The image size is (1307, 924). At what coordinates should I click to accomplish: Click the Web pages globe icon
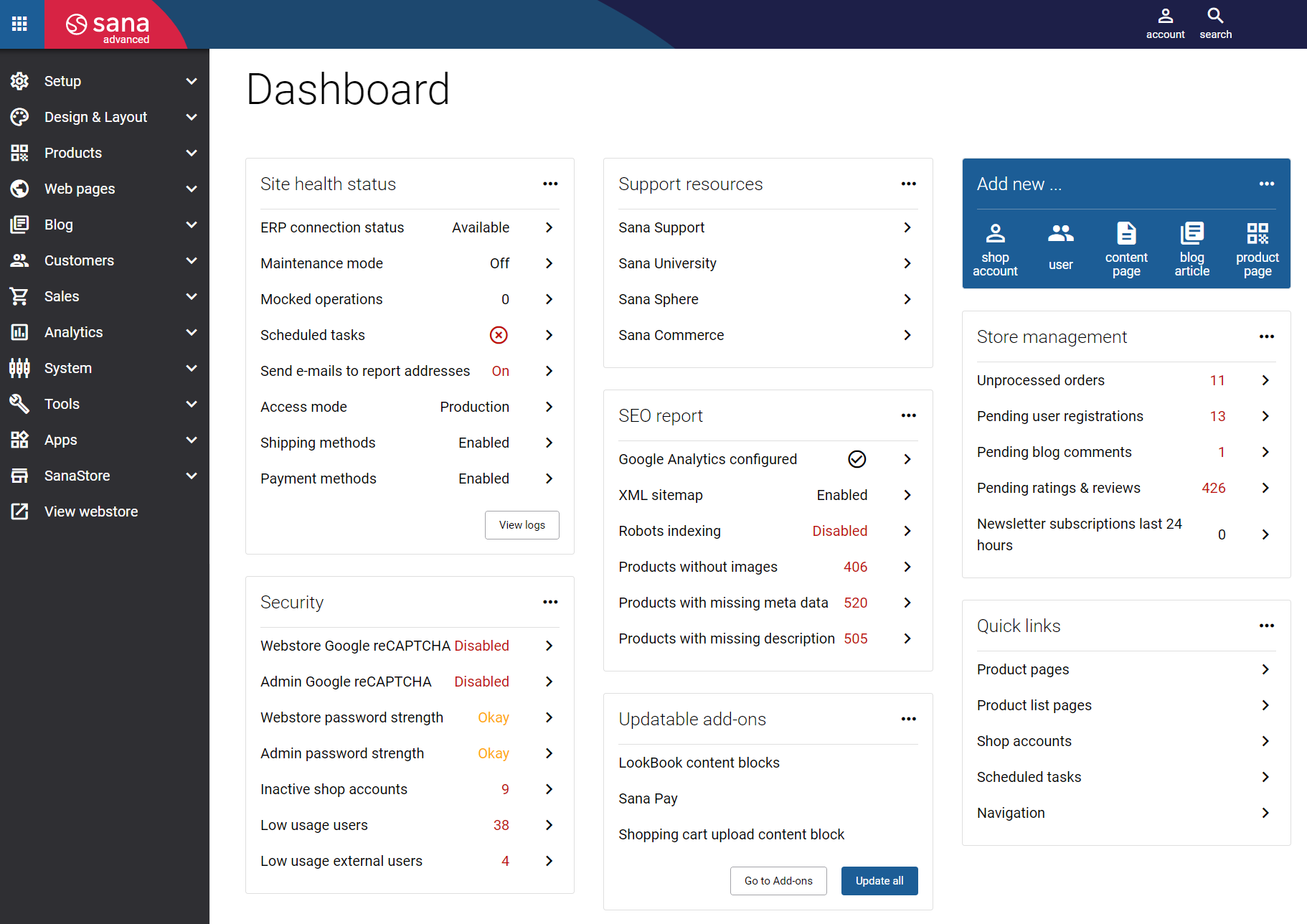pos(20,189)
